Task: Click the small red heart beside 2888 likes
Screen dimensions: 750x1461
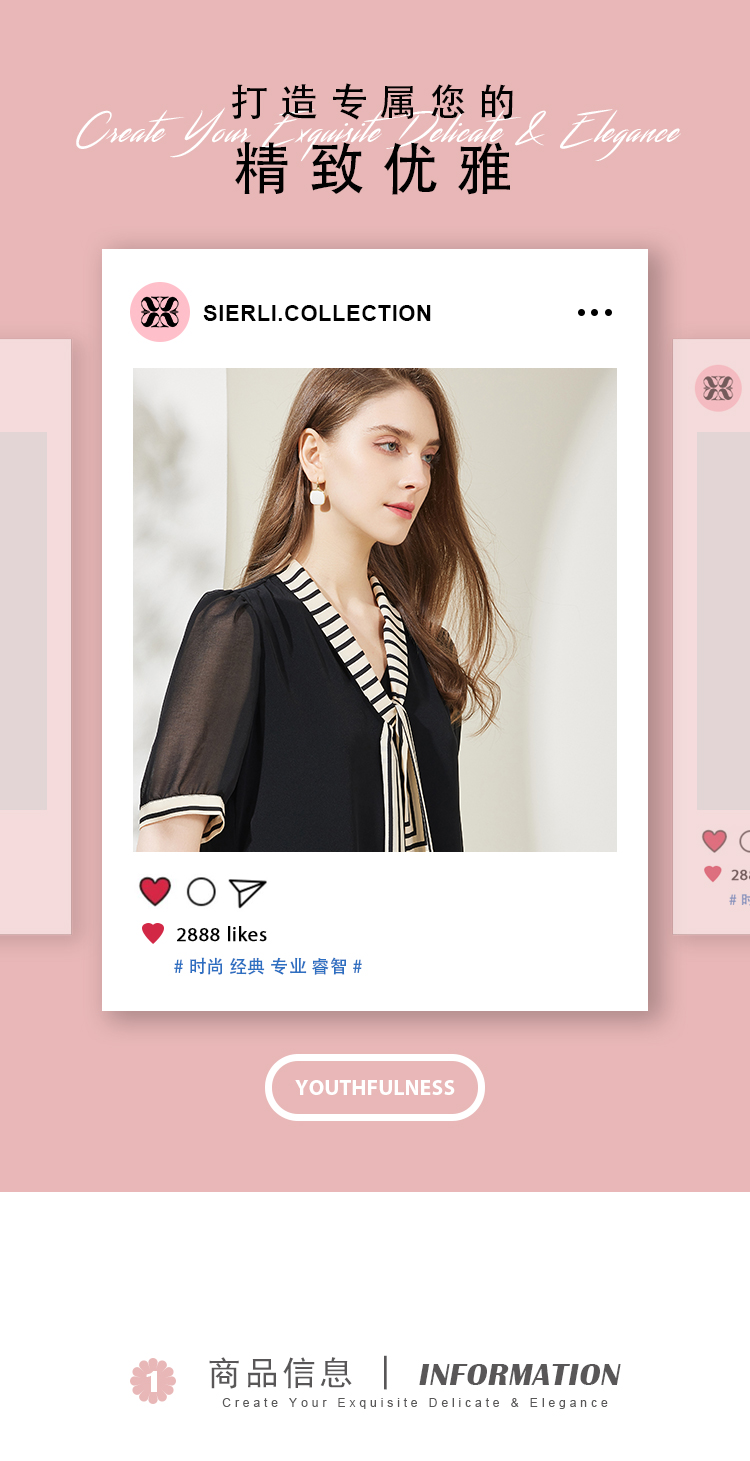Action: pyautogui.click(x=153, y=934)
